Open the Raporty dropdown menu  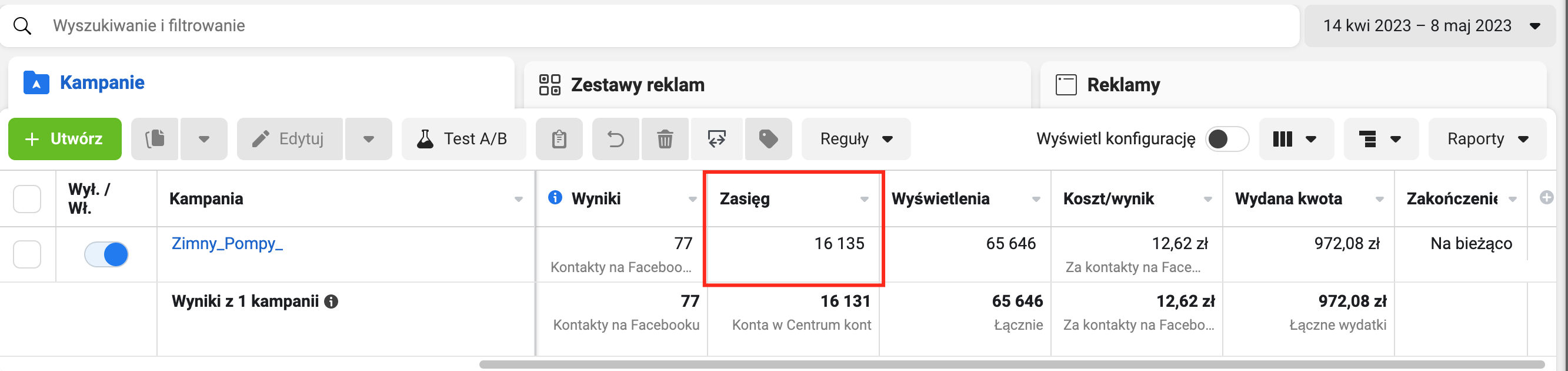[1486, 139]
